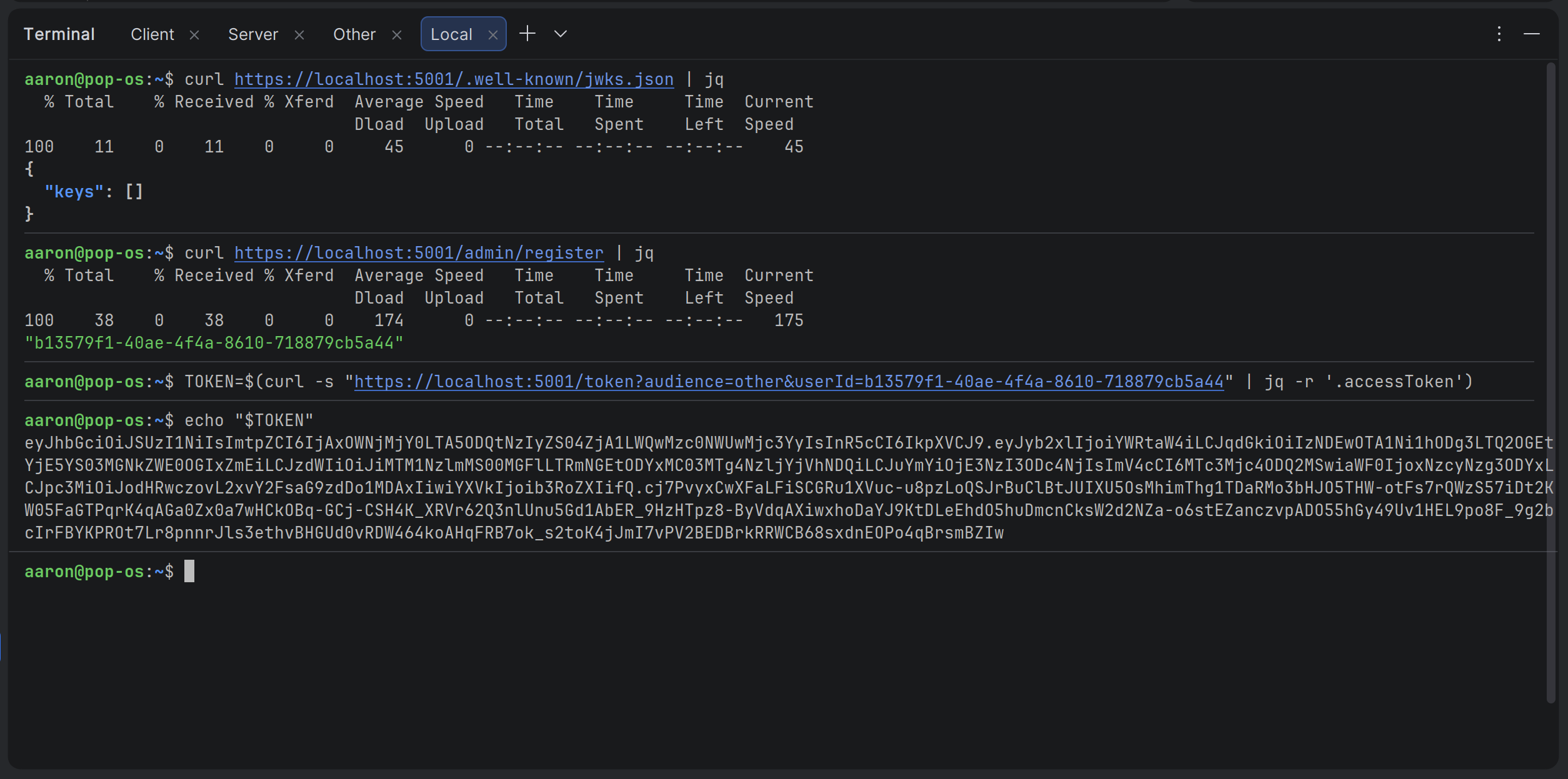The height and width of the screenshot is (779, 1568).
Task: Open the jwks.json localhost link
Action: click(x=454, y=79)
